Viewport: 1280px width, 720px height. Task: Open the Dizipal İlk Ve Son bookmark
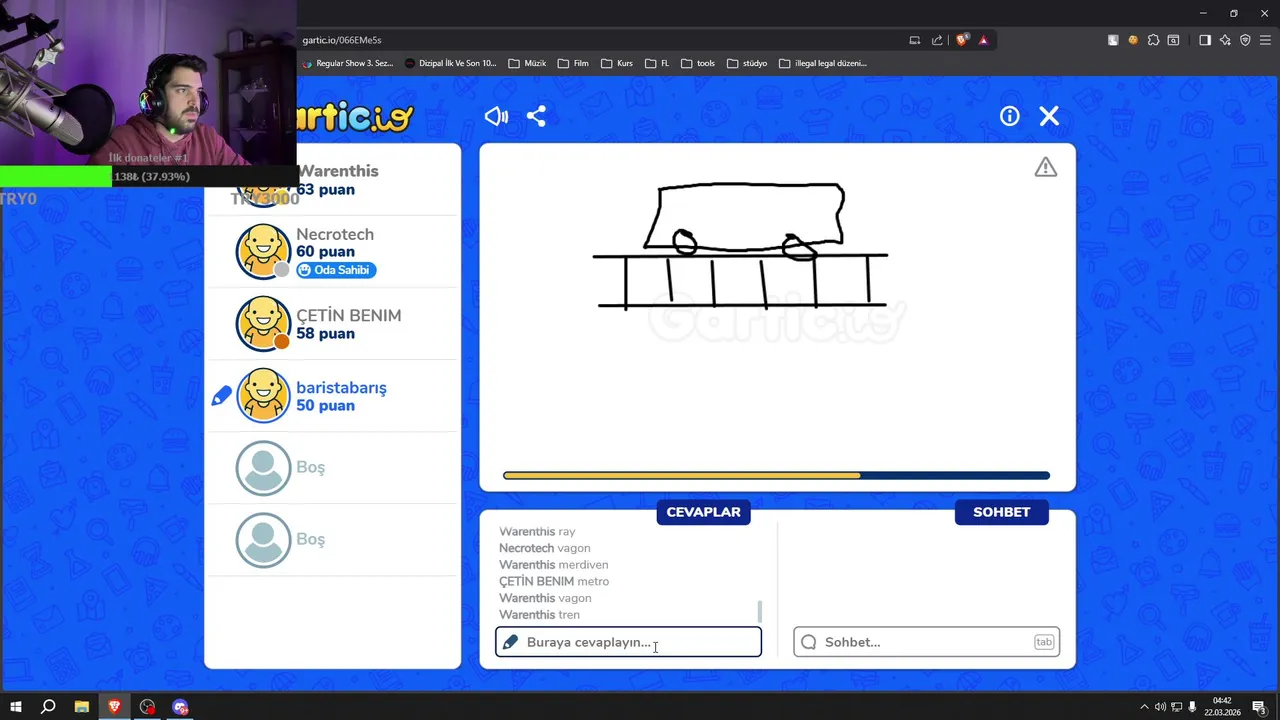451,63
